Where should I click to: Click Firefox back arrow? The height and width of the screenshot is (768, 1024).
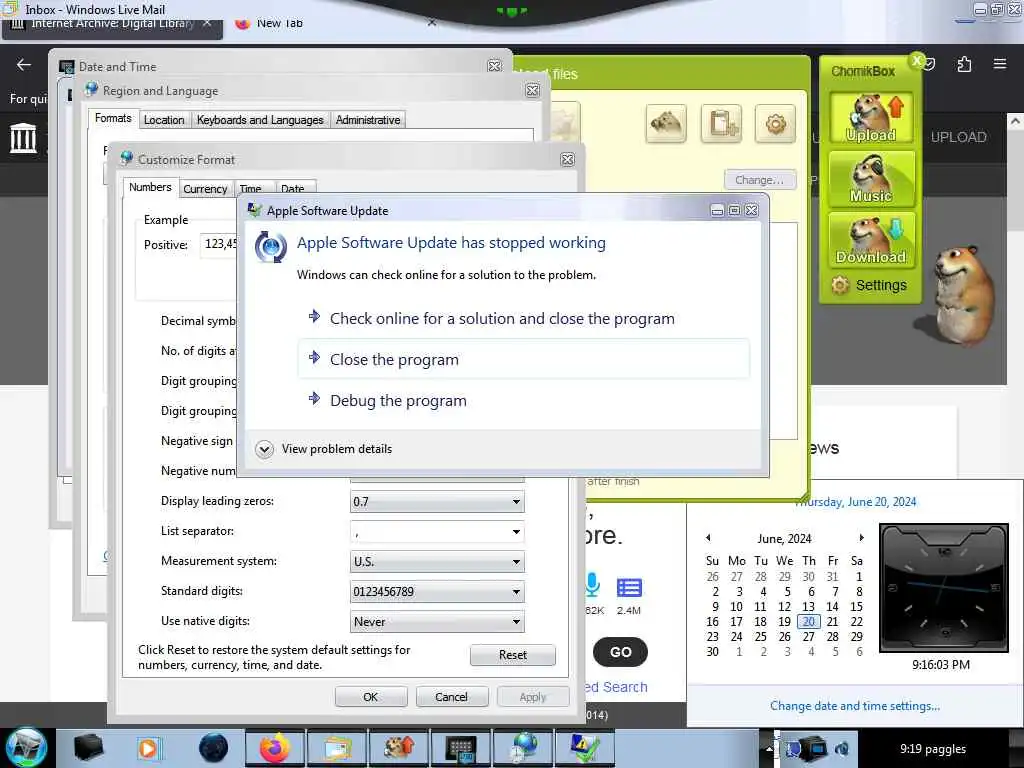[24, 64]
